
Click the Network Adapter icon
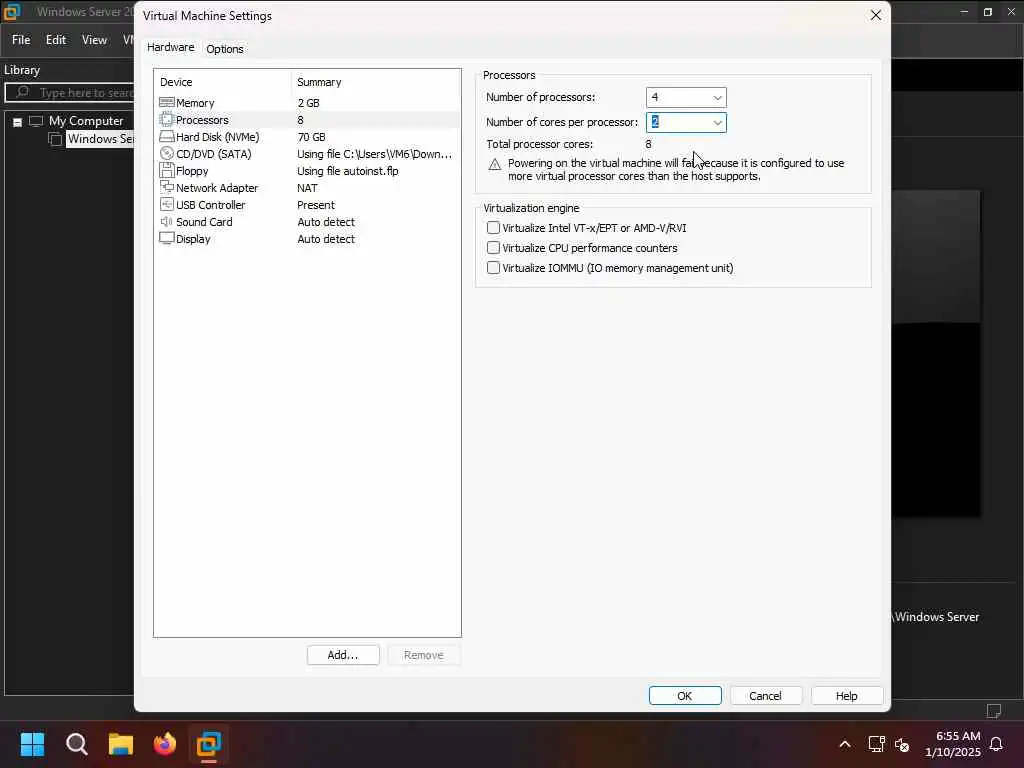(167, 187)
